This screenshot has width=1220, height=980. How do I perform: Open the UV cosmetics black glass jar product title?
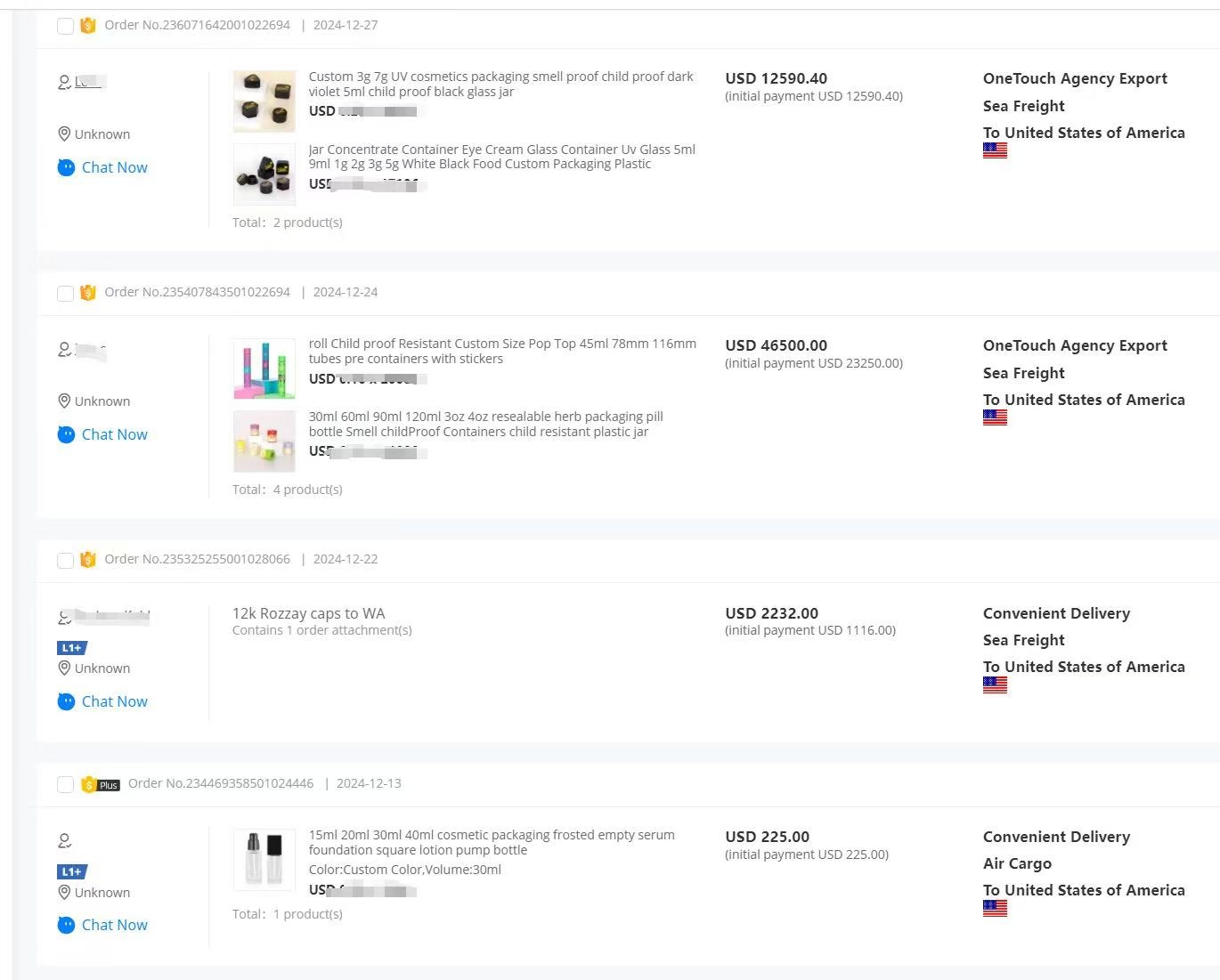tap(500, 84)
